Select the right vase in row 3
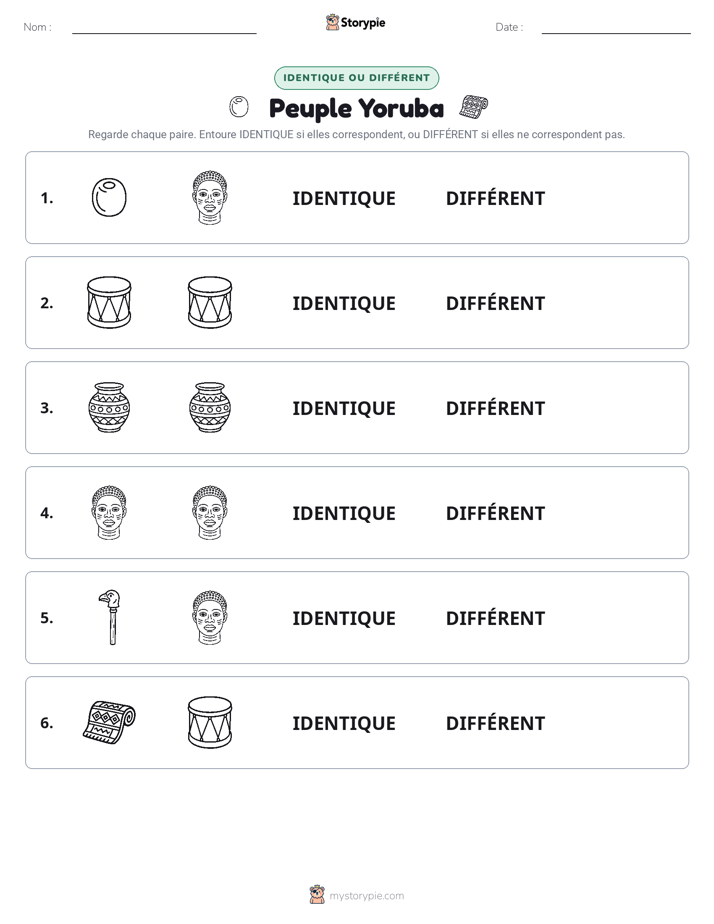The image size is (714, 924). coord(210,408)
